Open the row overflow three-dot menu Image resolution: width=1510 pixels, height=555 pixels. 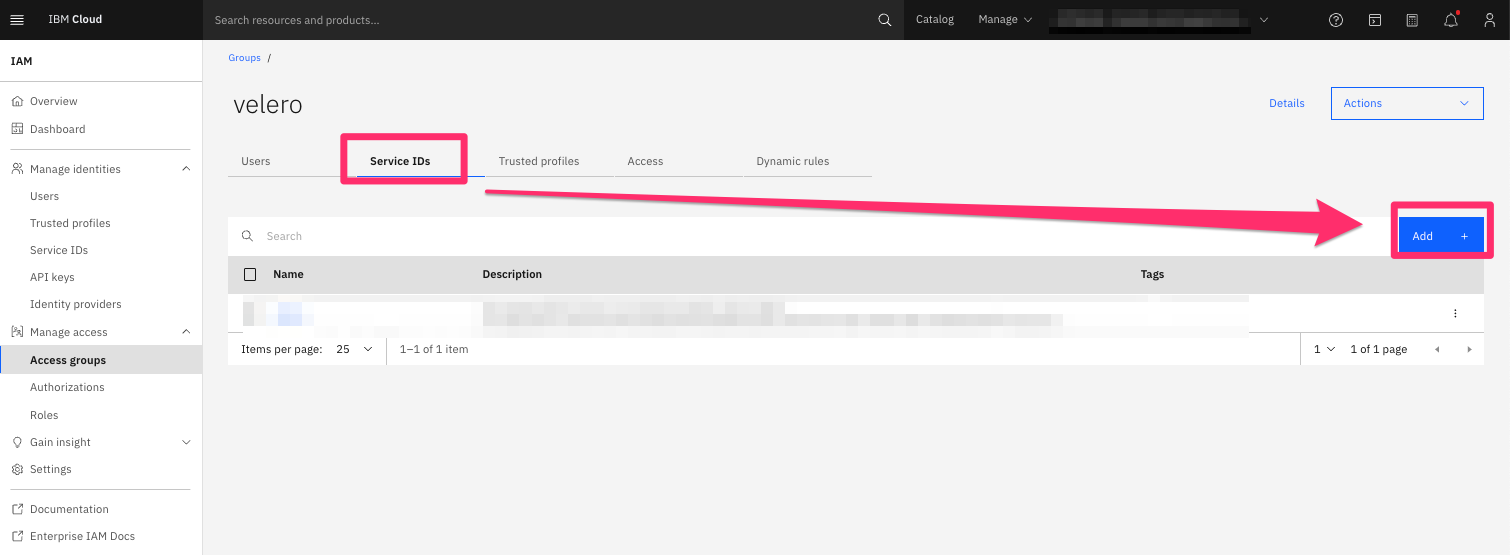click(1455, 313)
